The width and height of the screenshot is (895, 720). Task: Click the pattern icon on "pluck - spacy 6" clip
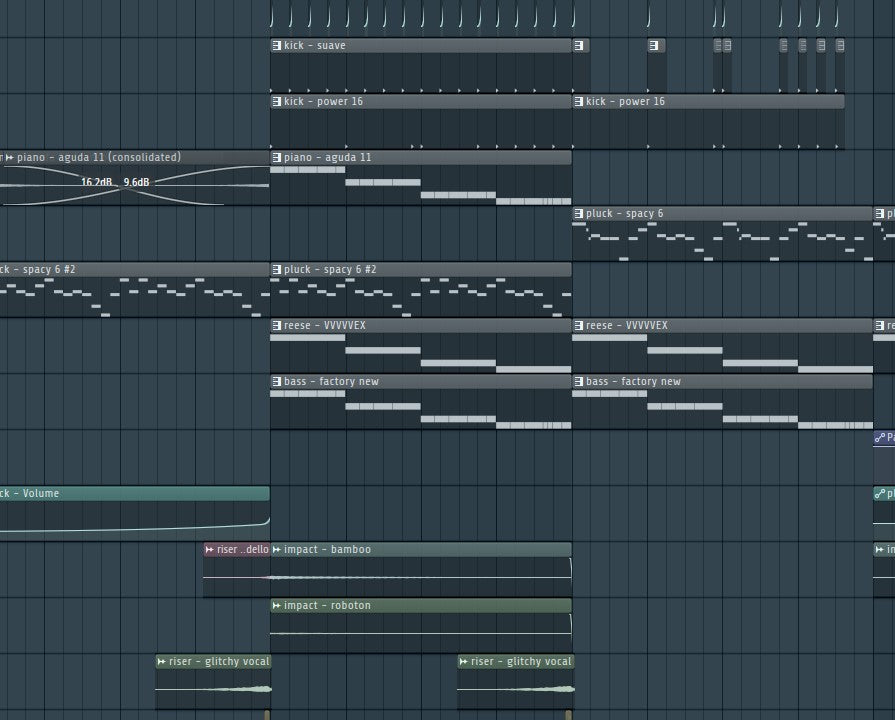(x=579, y=214)
